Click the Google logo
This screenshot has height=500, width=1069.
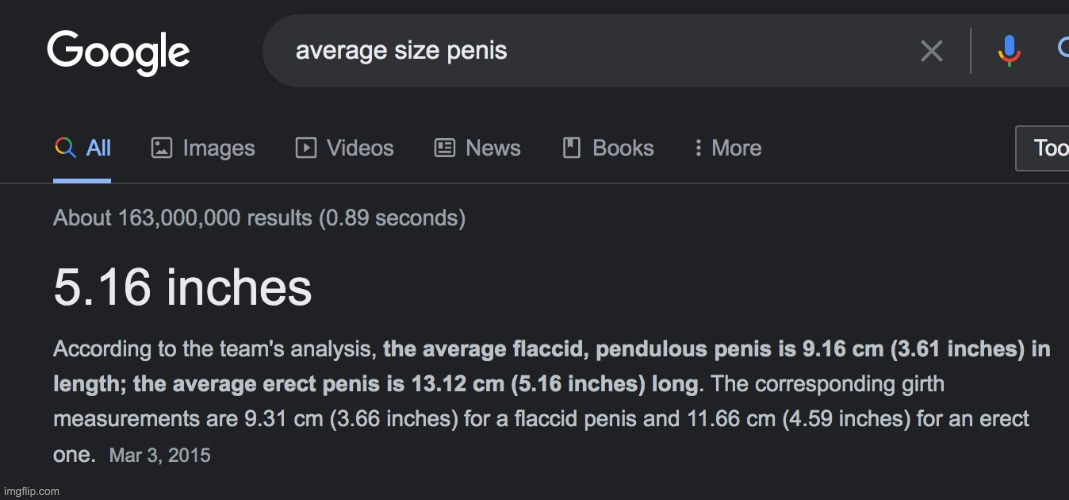[x=119, y=53]
